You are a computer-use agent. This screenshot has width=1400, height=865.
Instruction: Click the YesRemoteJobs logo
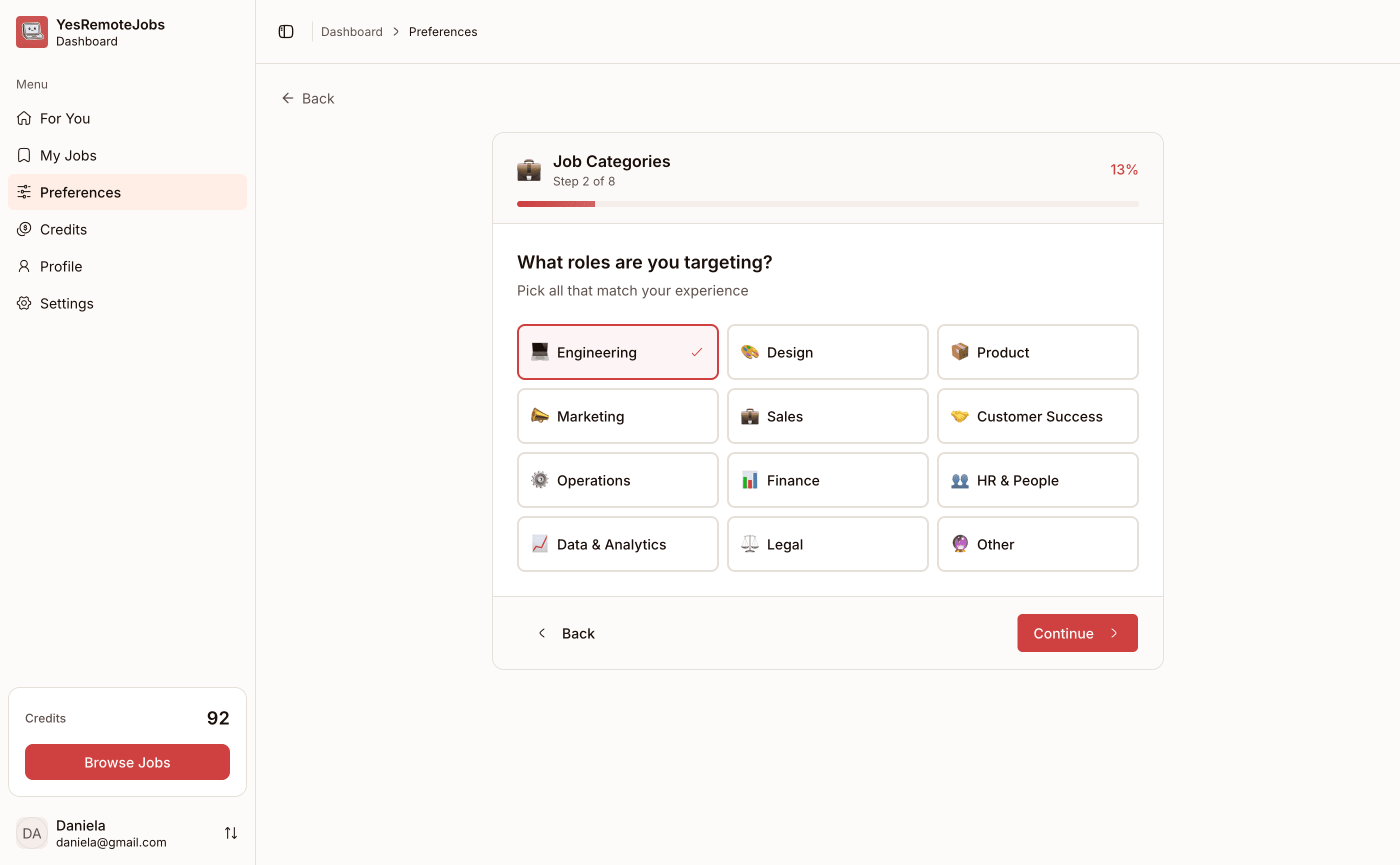[31, 31]
